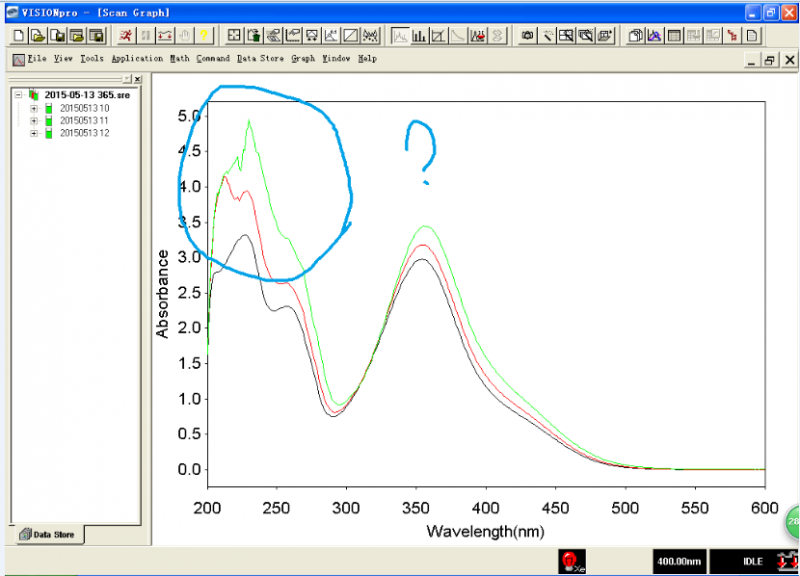Click the 400.00nm wavelength status field
The width and height of the screenshot is (800, 576).
pyautogui.click(x=679, y=561)
